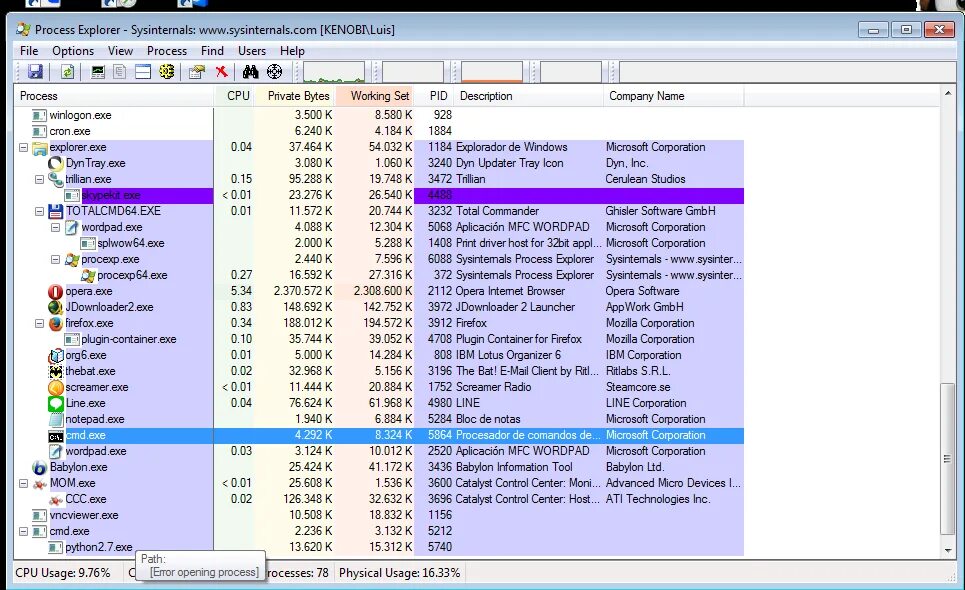Collapse the procexp.exe tree node
This screenshot has width=965, height=590.
55,259
